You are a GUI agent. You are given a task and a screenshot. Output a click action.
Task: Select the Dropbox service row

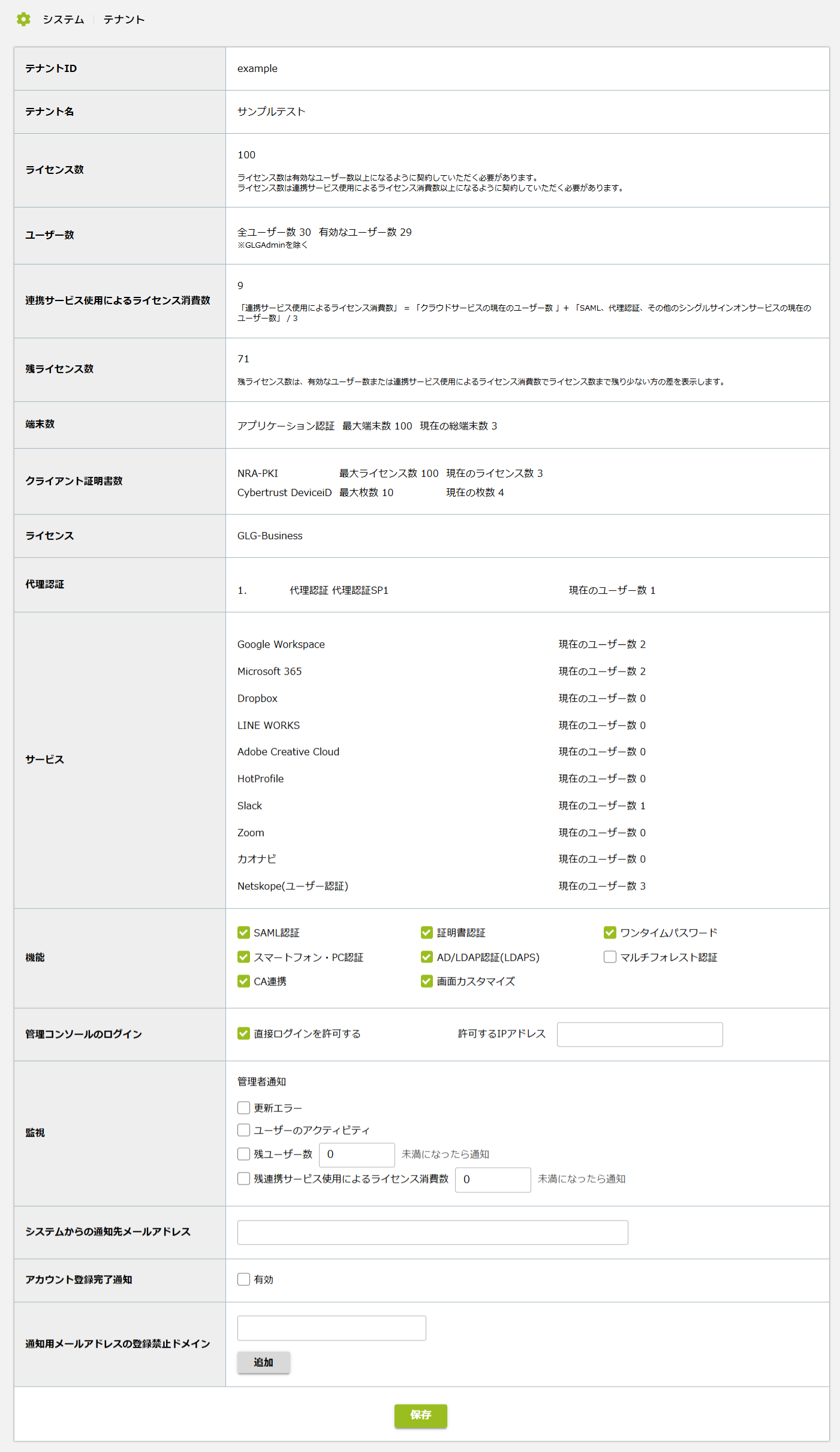click(x=441, y=698)
